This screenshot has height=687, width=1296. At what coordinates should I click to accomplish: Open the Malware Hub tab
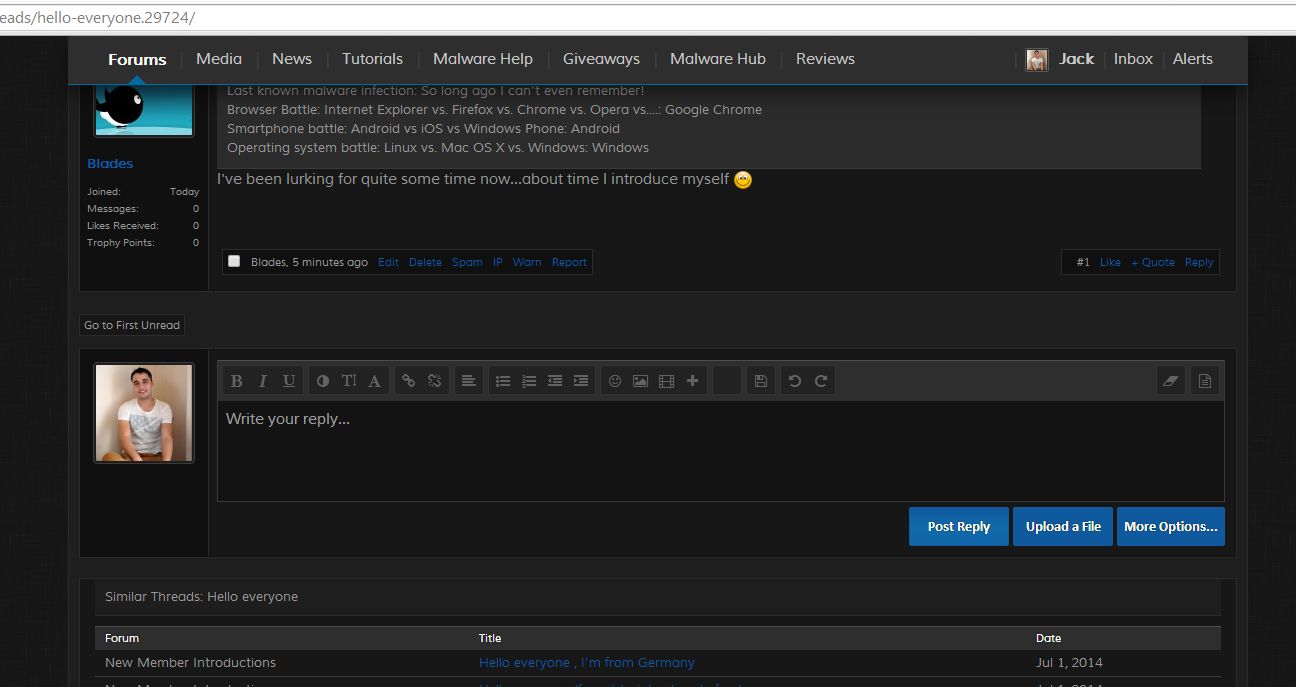[718, 59]
